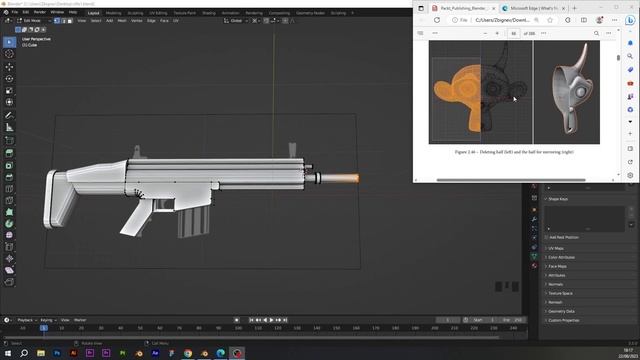Switch to Modeling workspace tab
Image resolution: width=640 pixels, height=360 pixels.
113,13
